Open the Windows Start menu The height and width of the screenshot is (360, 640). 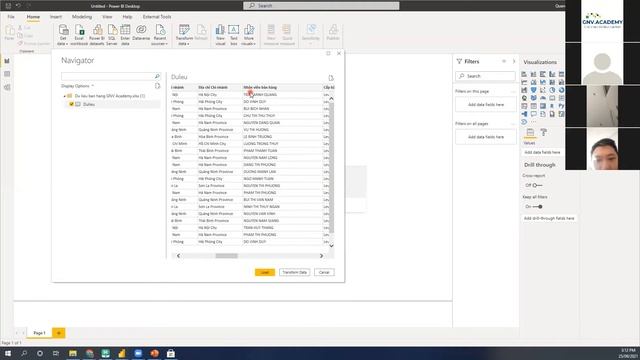[x=8, y=353]
